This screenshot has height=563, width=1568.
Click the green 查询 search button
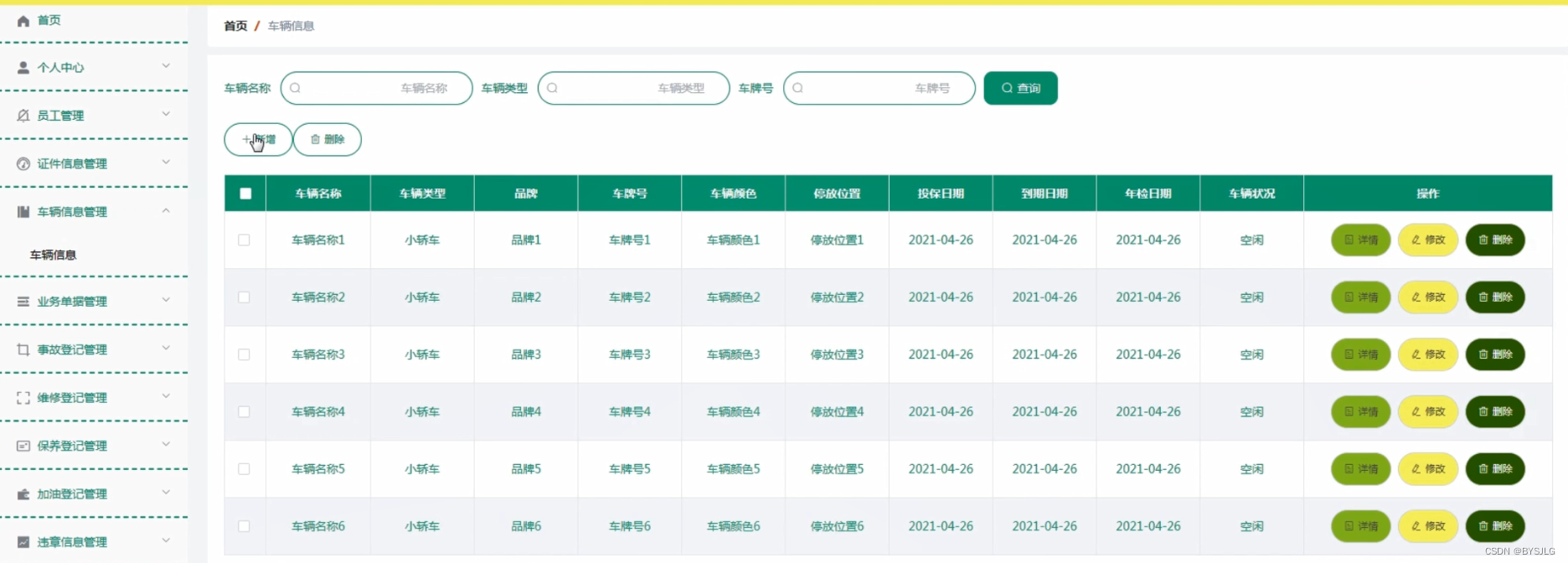[x=1020, y=88]
